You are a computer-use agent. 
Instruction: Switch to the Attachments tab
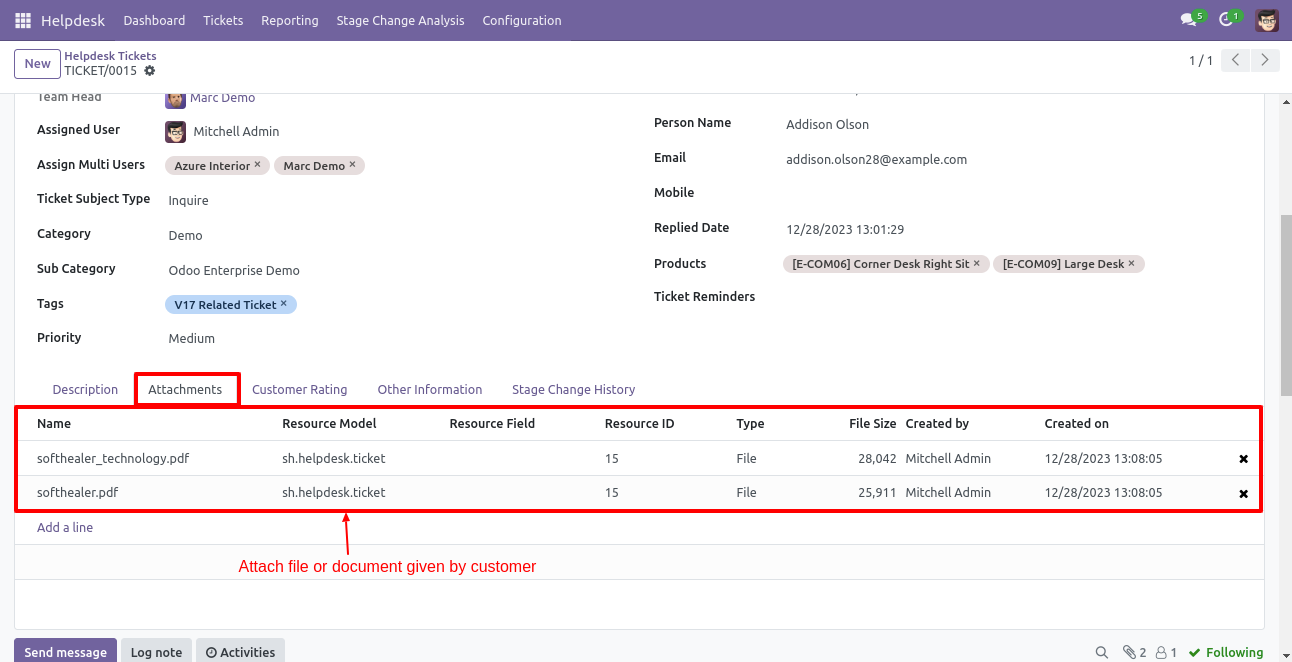click(x=185, y=389)
